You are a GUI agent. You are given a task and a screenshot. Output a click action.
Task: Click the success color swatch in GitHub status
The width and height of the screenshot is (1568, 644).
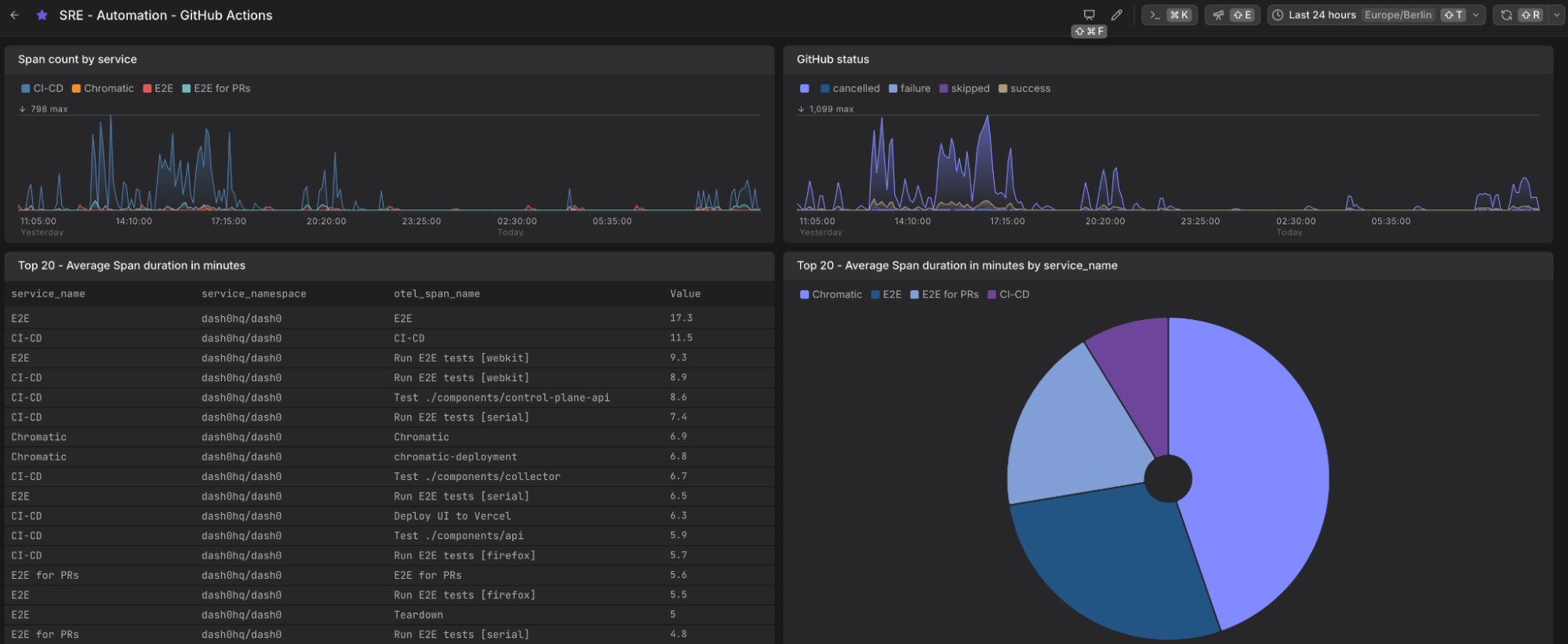point(1002,89)
